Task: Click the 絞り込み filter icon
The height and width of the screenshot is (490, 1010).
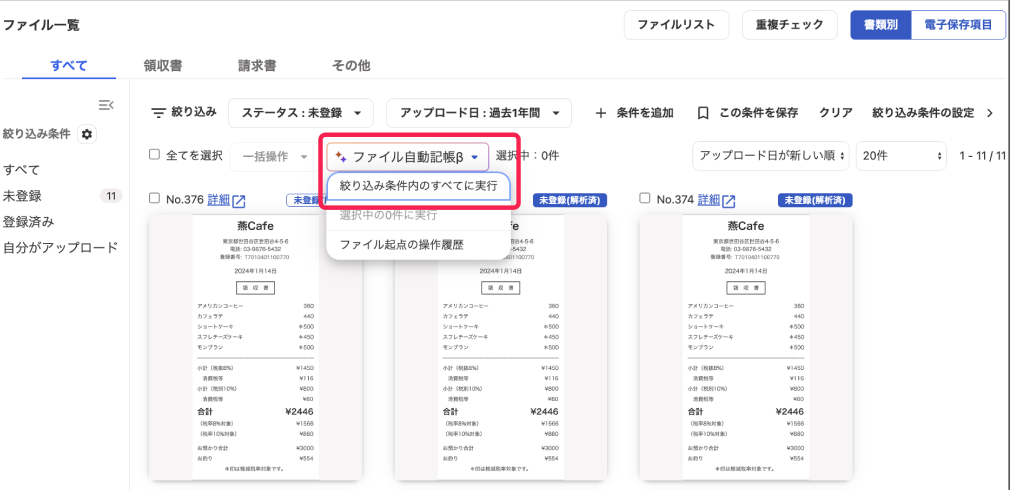Action: (158, 113)
